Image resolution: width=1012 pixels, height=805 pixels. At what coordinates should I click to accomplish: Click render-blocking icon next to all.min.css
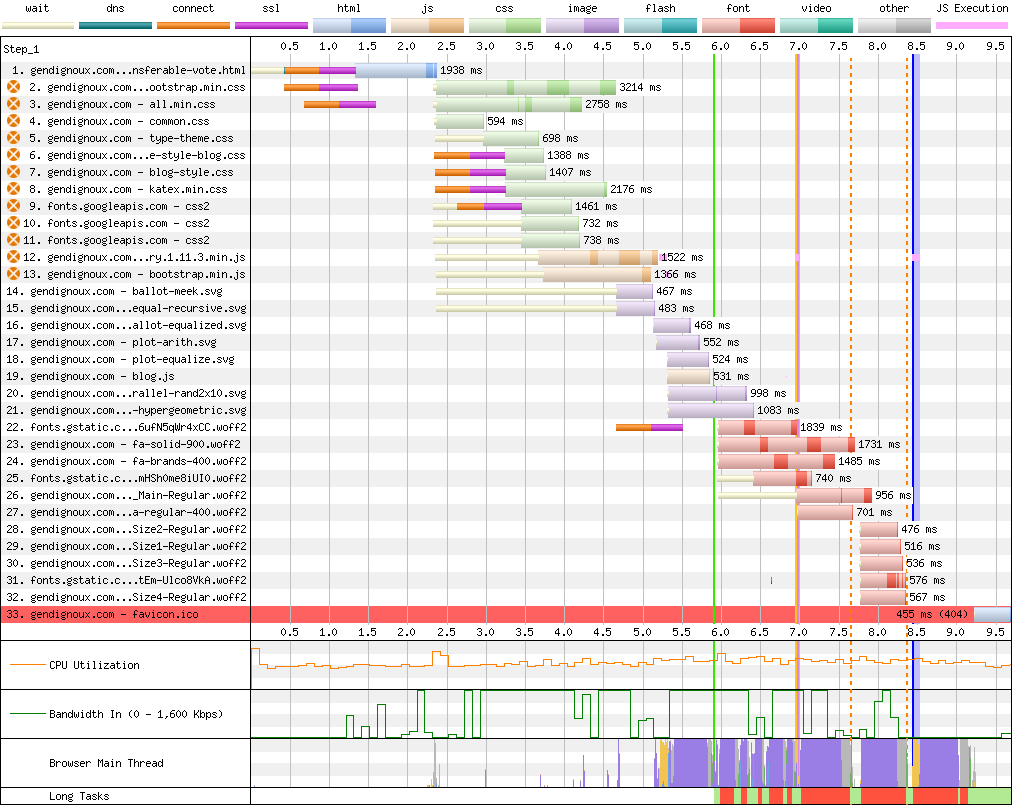click(13, 104)
